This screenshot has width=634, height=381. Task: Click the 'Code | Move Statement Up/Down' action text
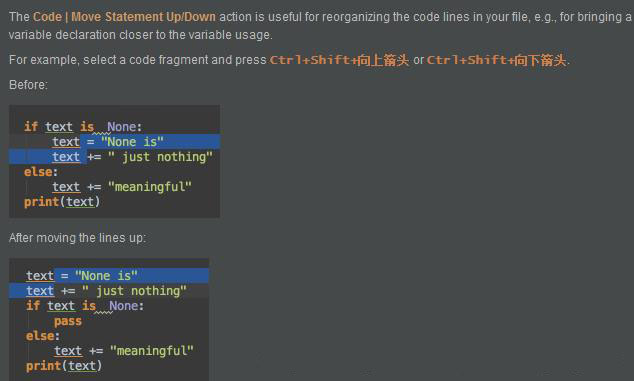click(x=124, y=17)
